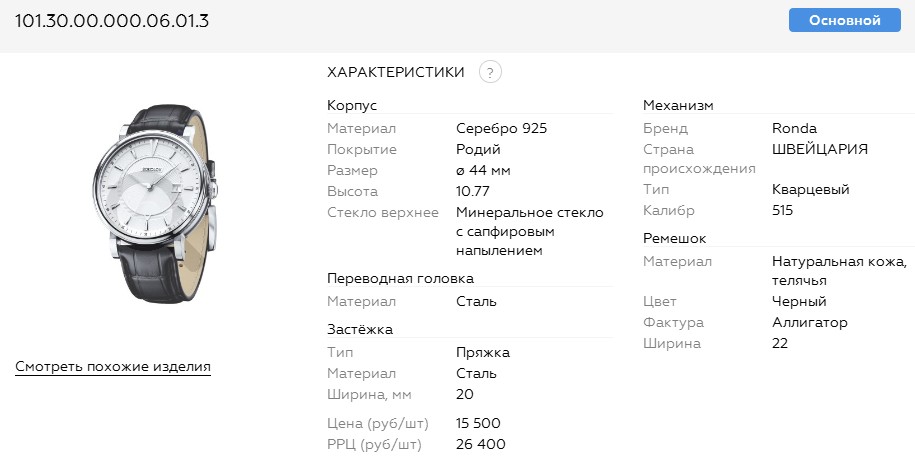Click the question mark help icon
Image resolution: width=915 pixels, height=466 pixels.
(x=490, y=72)
